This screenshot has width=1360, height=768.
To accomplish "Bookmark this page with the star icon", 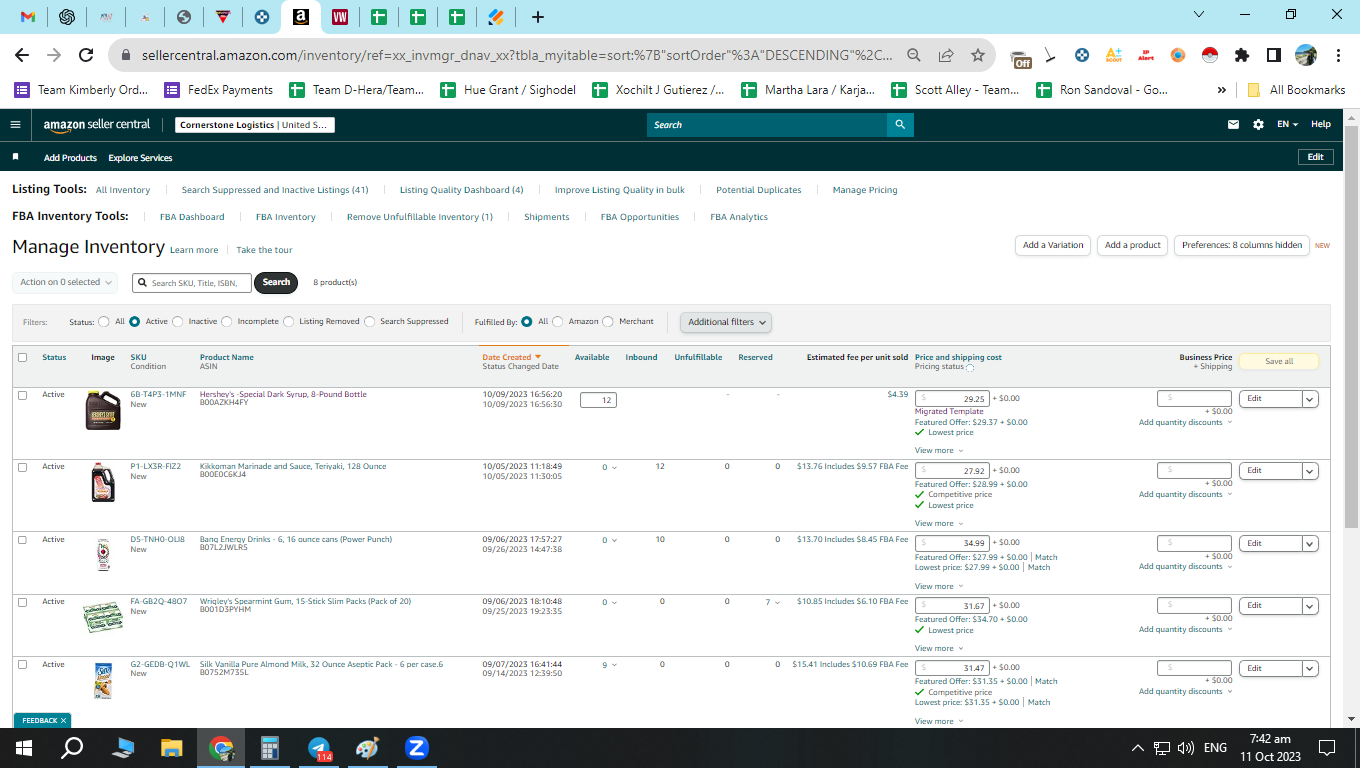I will point(978,55).
